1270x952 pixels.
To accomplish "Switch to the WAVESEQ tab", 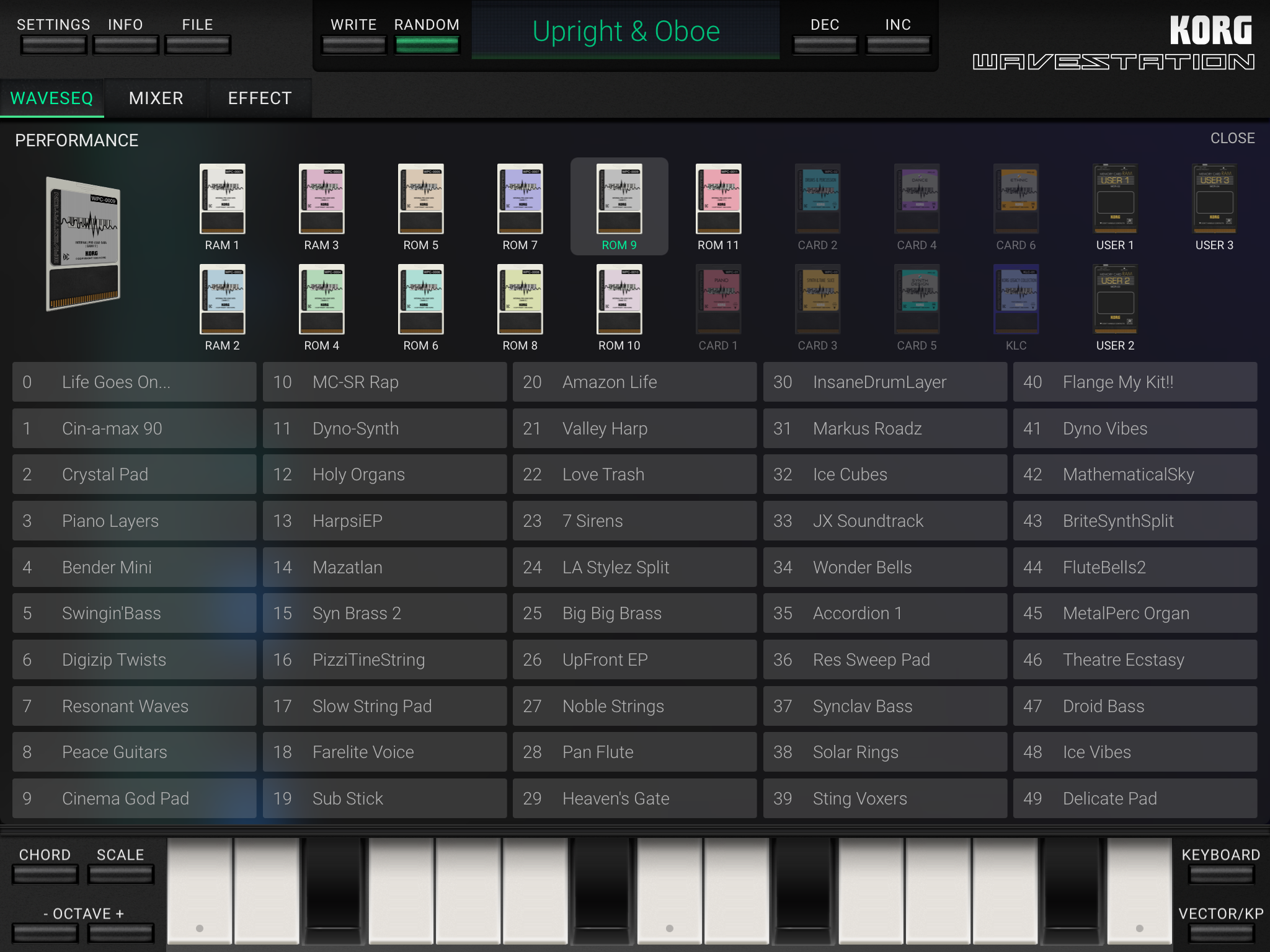I will pos(52,98).
